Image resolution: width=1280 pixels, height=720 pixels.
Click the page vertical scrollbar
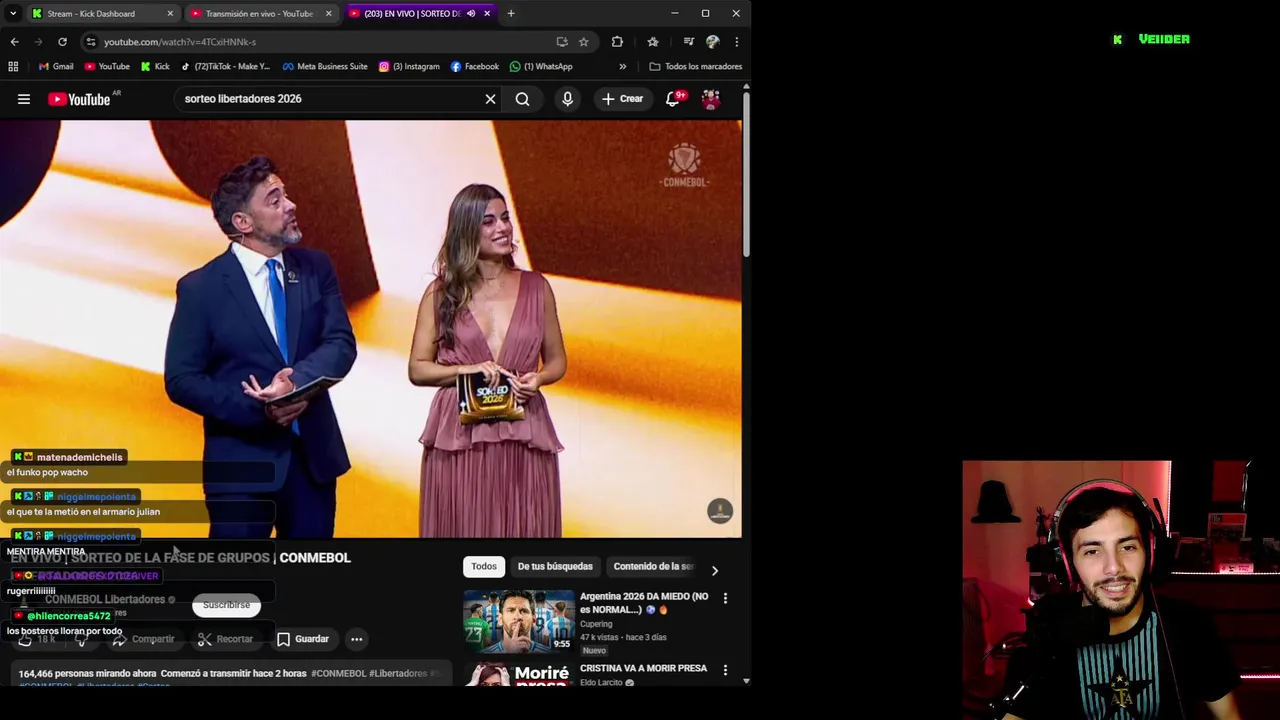coord(746,175)
